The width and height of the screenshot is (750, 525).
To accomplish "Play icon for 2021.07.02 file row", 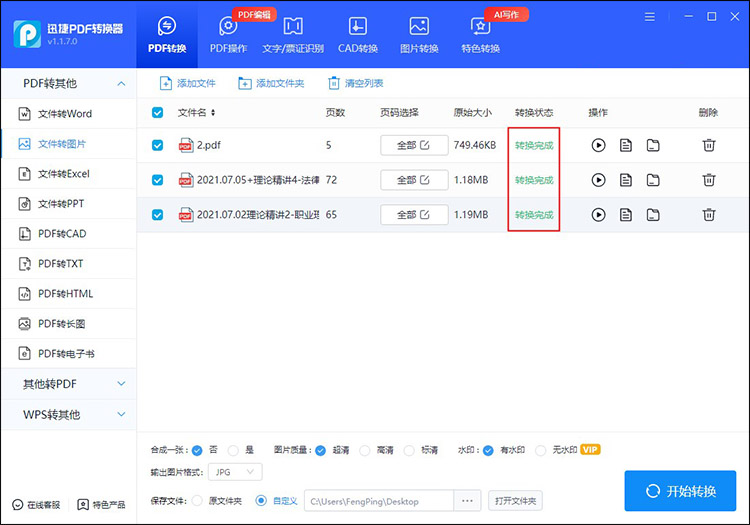I will coord(598,215).
